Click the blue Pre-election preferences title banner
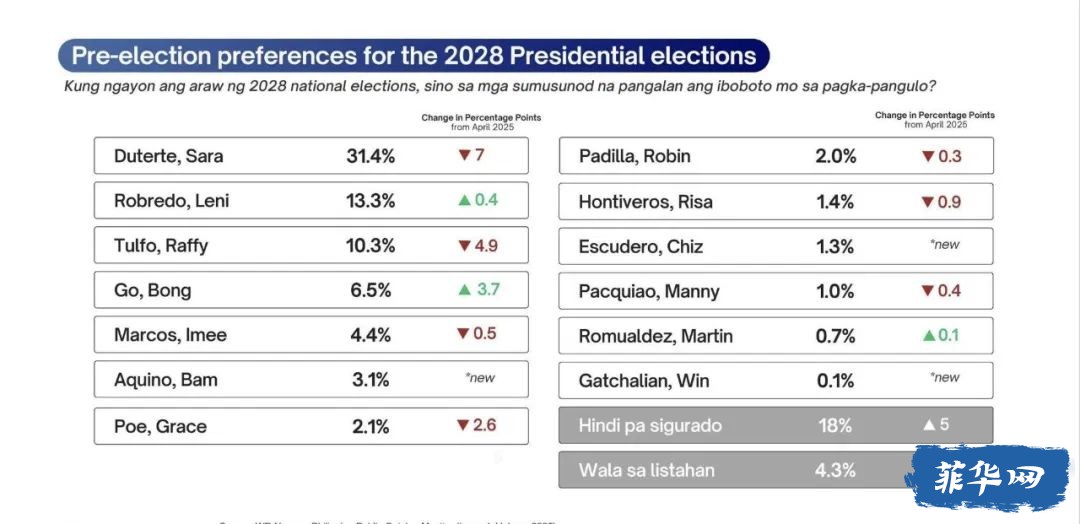 click(413, 56)
